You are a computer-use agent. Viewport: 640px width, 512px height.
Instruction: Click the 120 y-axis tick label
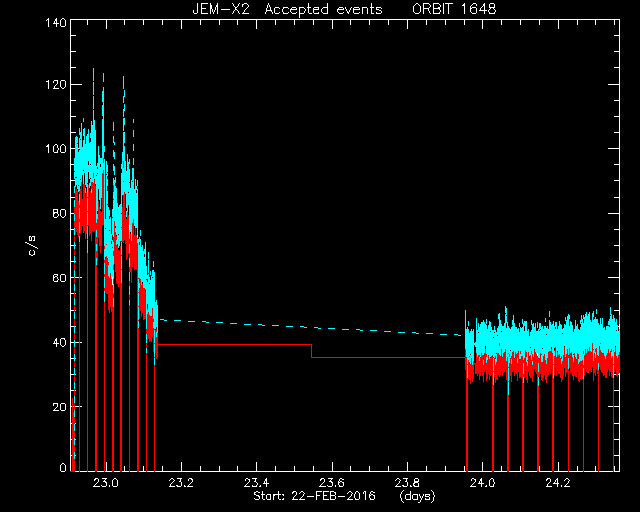coord(55,85)
